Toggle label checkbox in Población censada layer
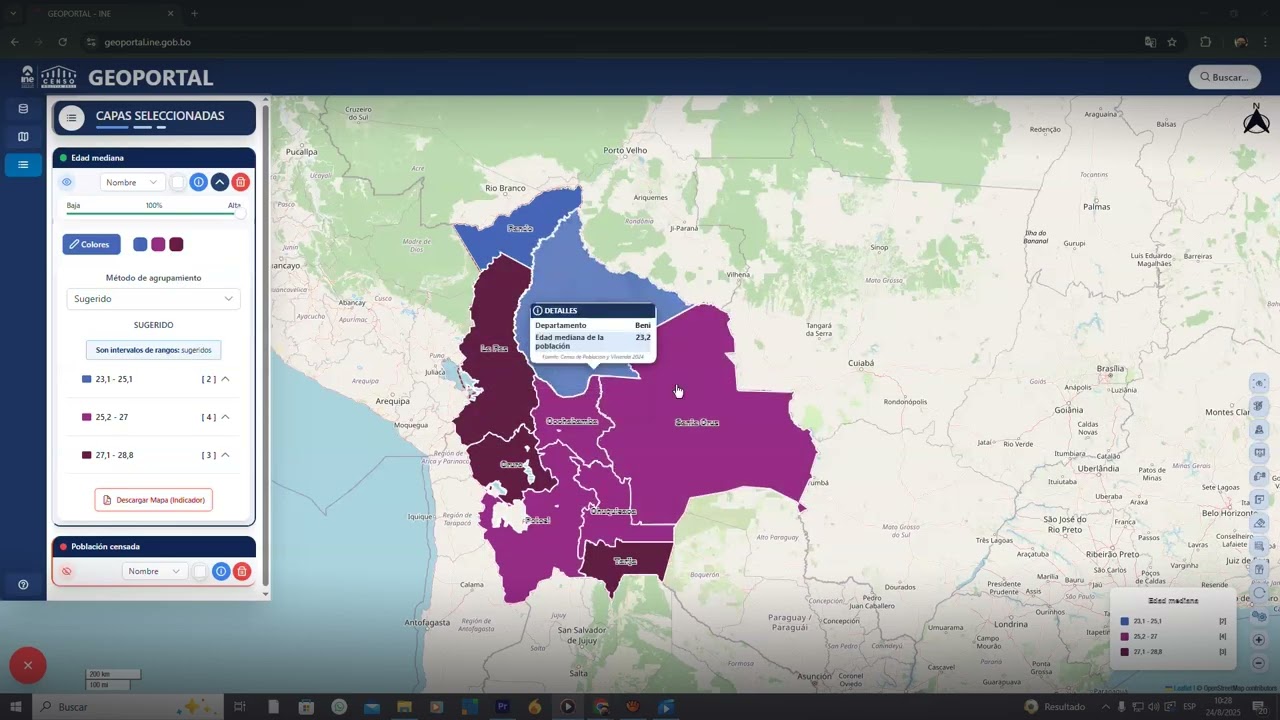The width and height of the screenshot is (1280, 720). [200, 571]
